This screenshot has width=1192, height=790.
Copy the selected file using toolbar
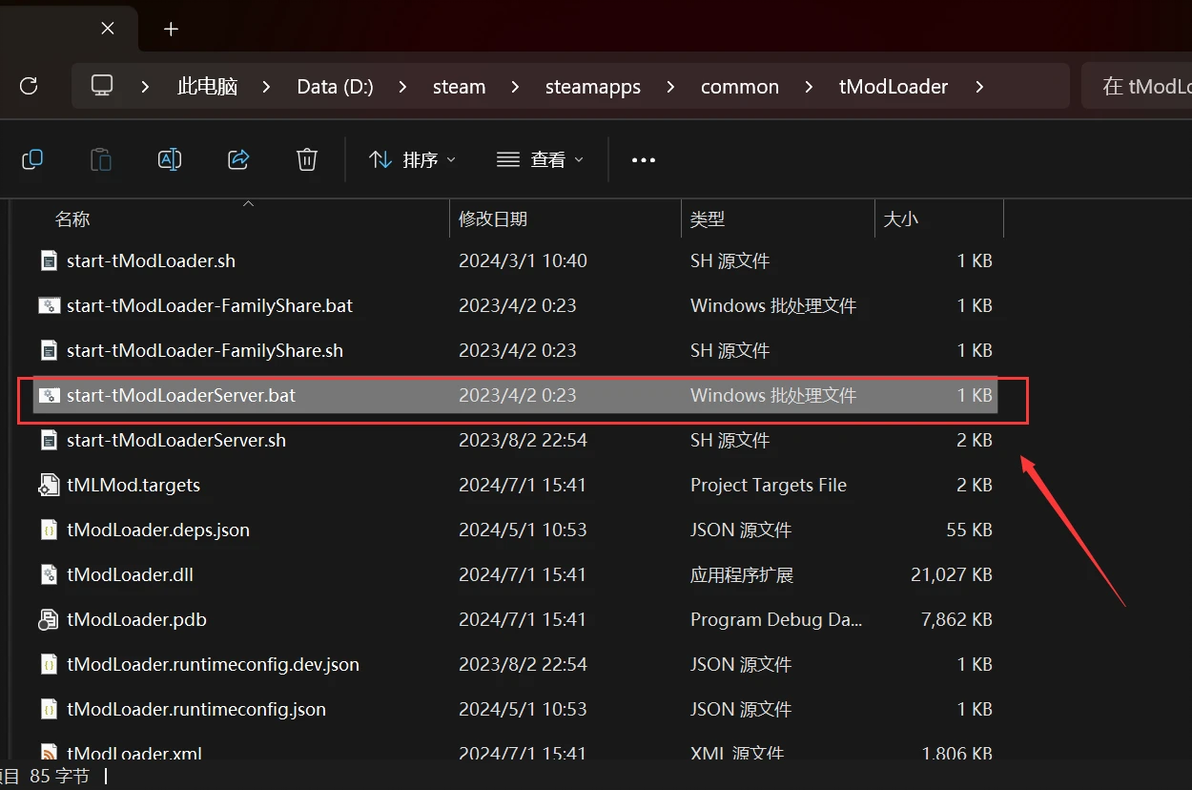click(x=32, y=160)
